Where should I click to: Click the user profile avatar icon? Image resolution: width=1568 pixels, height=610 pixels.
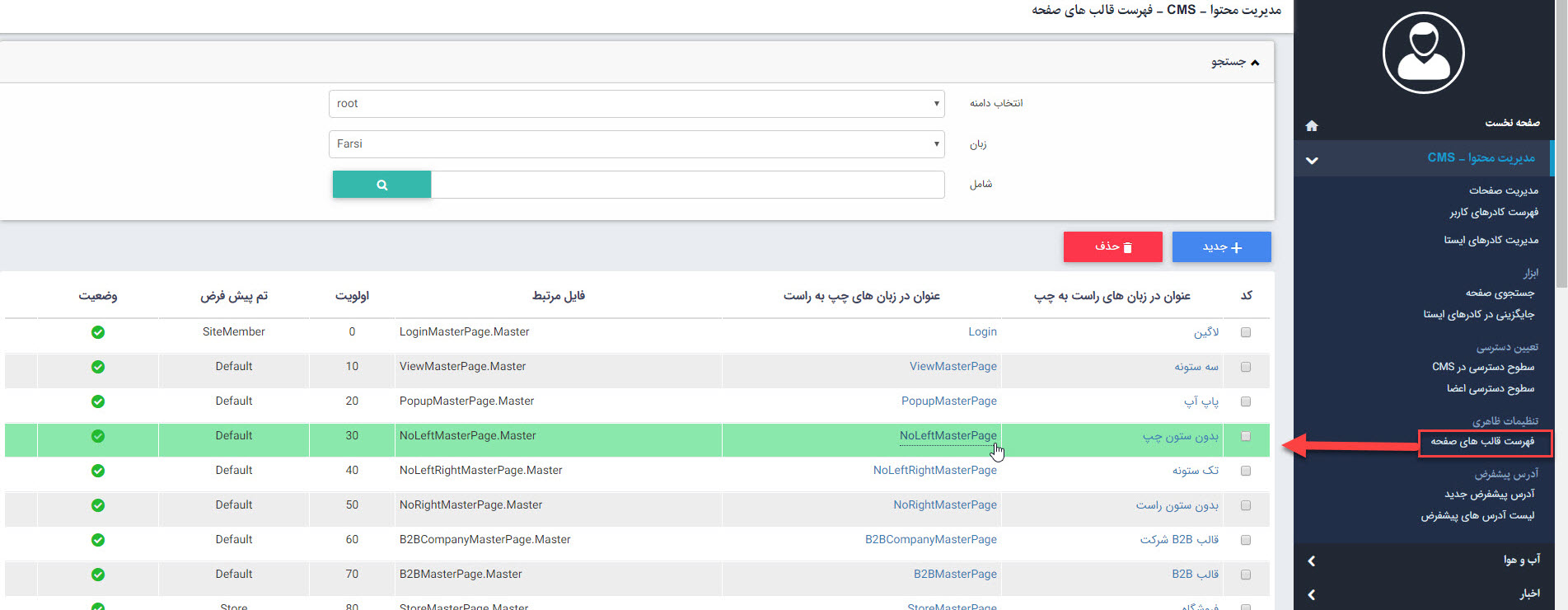[x=1423, y=53]
